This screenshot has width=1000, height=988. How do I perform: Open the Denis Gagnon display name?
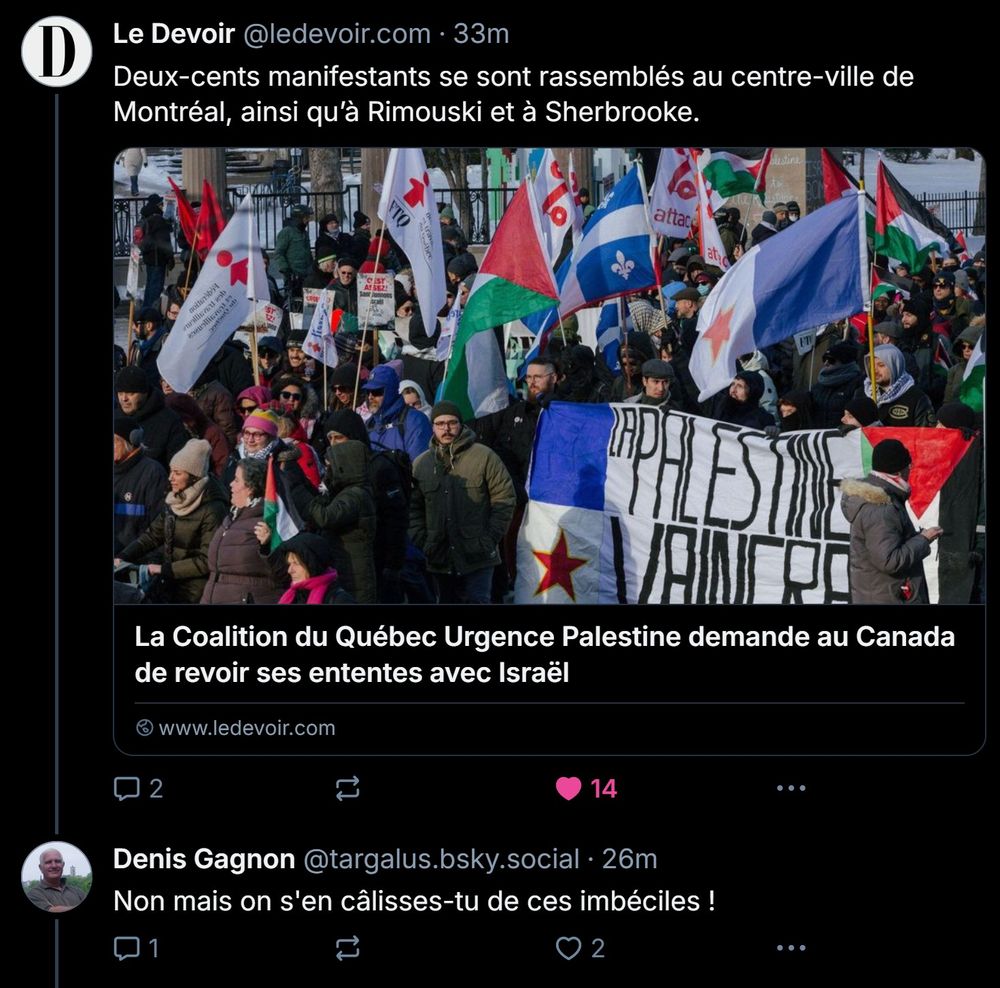[203, 859]
